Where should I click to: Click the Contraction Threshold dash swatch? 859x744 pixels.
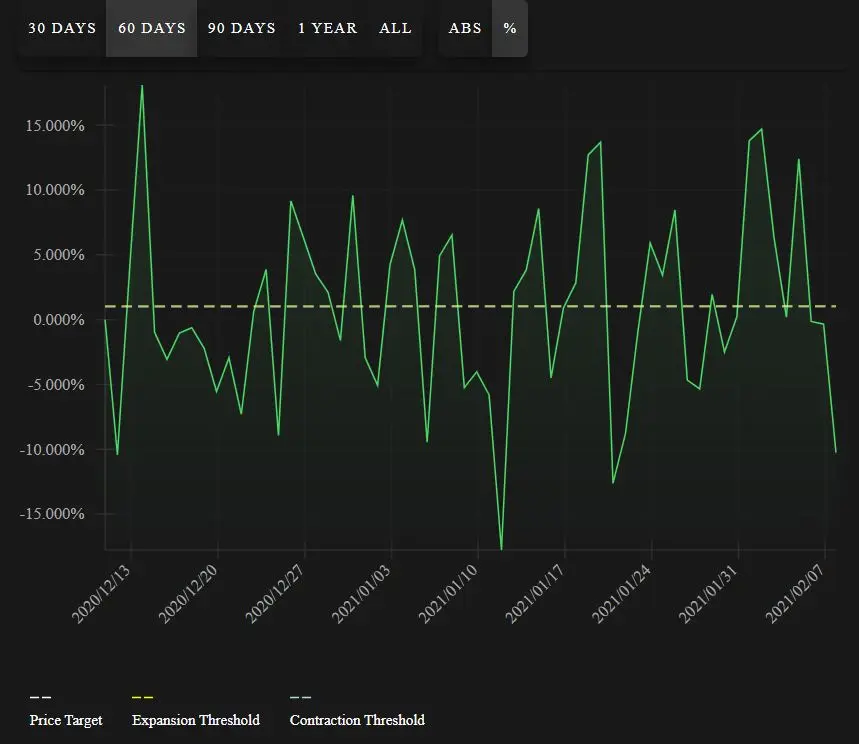300,697
